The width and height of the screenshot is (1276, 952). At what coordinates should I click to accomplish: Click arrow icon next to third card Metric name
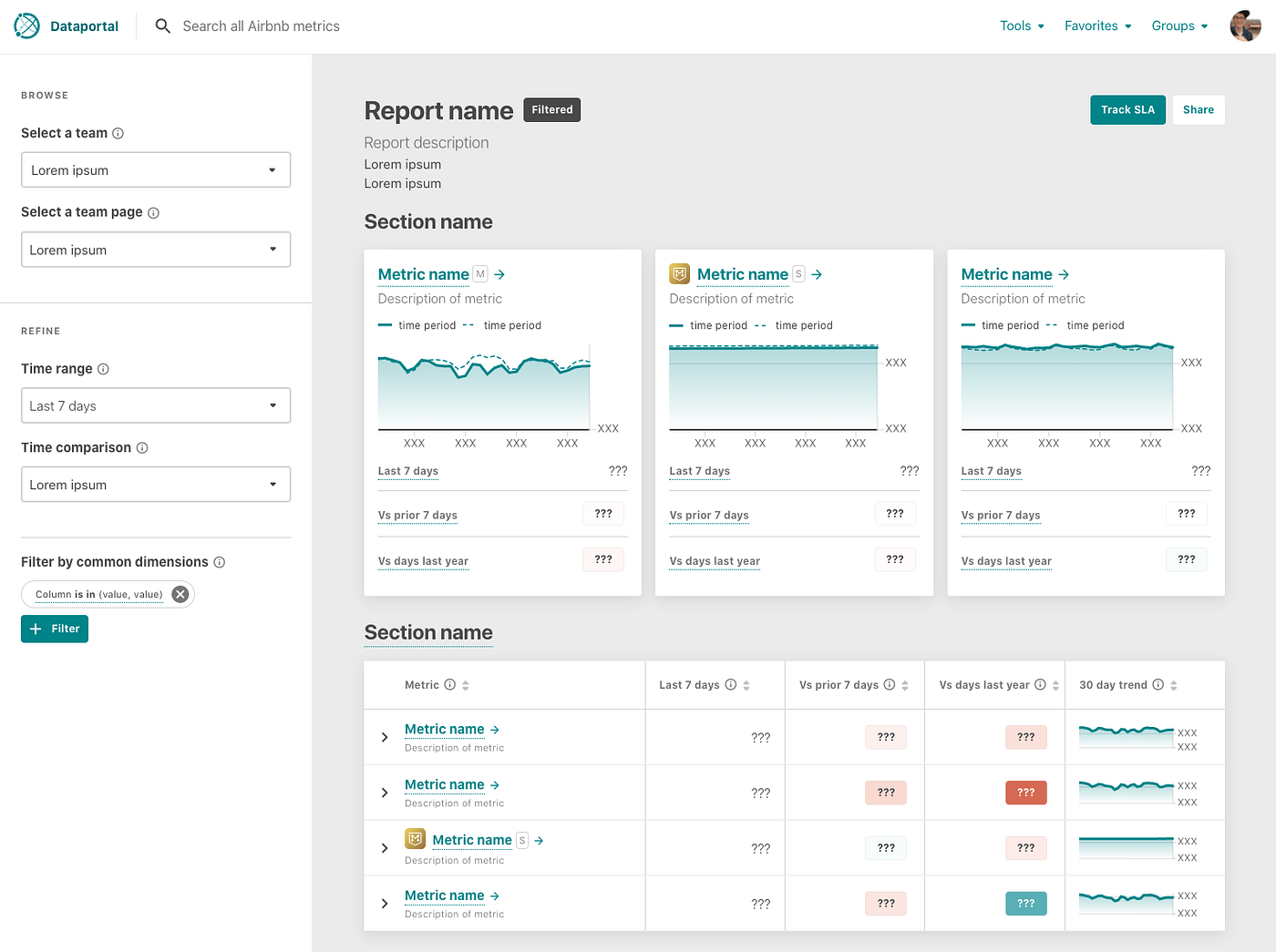coord(1064,274)
